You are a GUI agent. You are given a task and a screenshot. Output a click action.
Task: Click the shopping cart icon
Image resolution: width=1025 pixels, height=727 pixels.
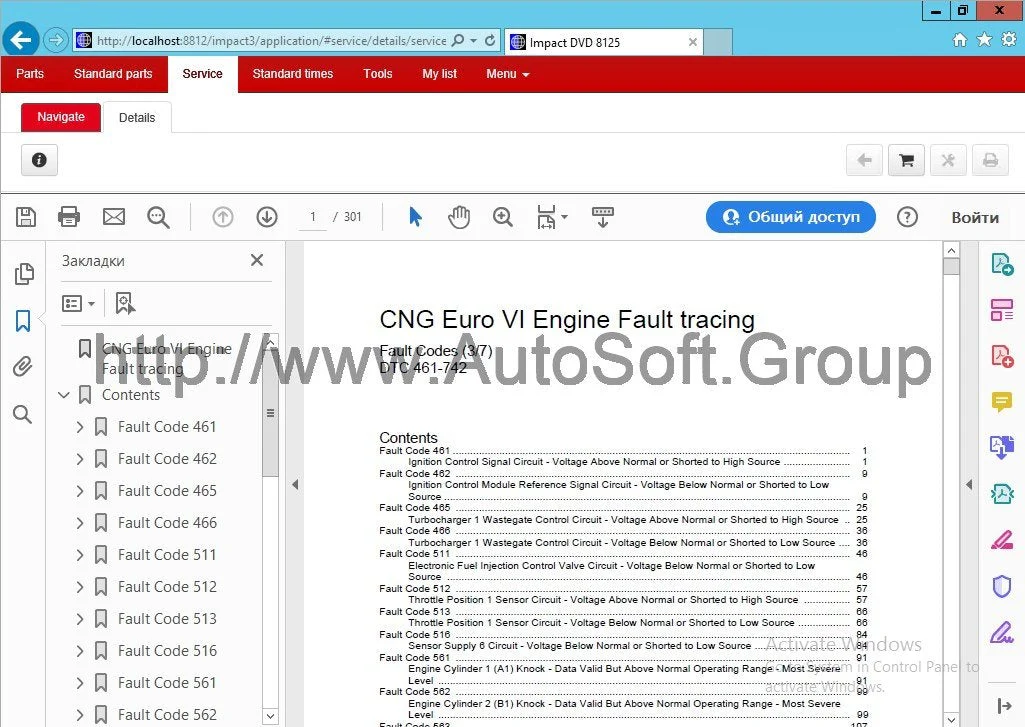[x=906, y=160]
